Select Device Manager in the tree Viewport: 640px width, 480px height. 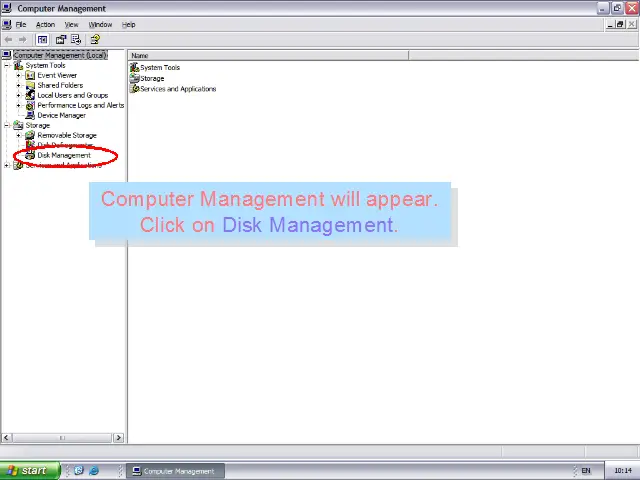coord(61,115)
